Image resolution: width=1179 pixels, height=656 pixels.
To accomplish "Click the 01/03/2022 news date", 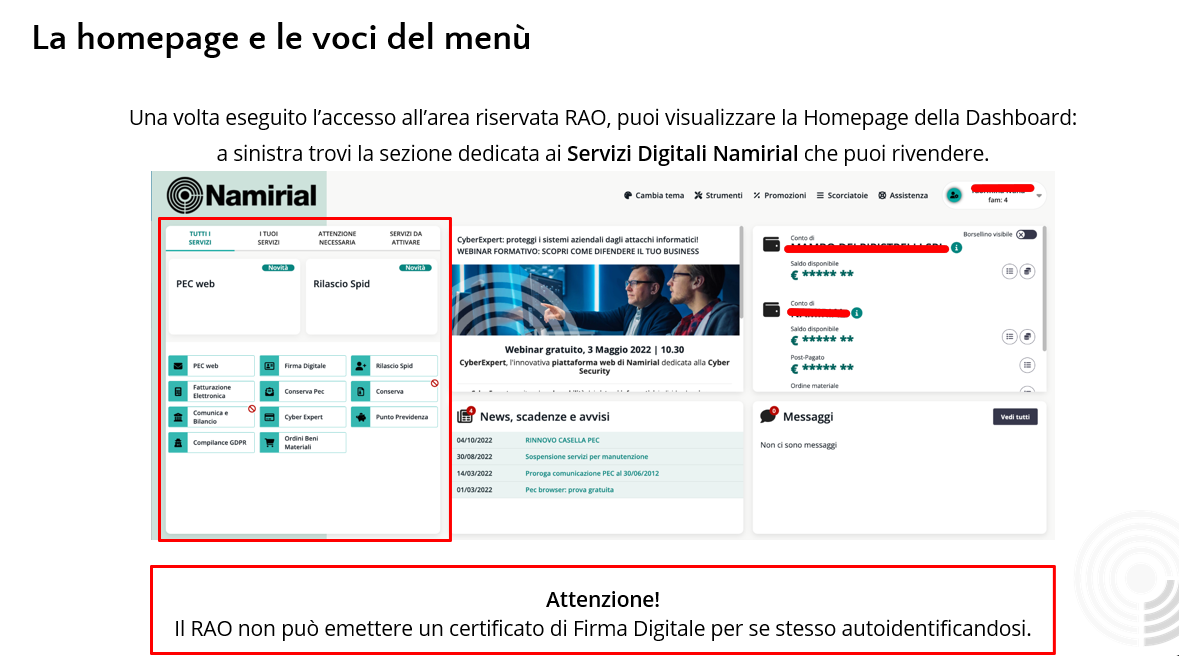I will [x=474, y=490].
